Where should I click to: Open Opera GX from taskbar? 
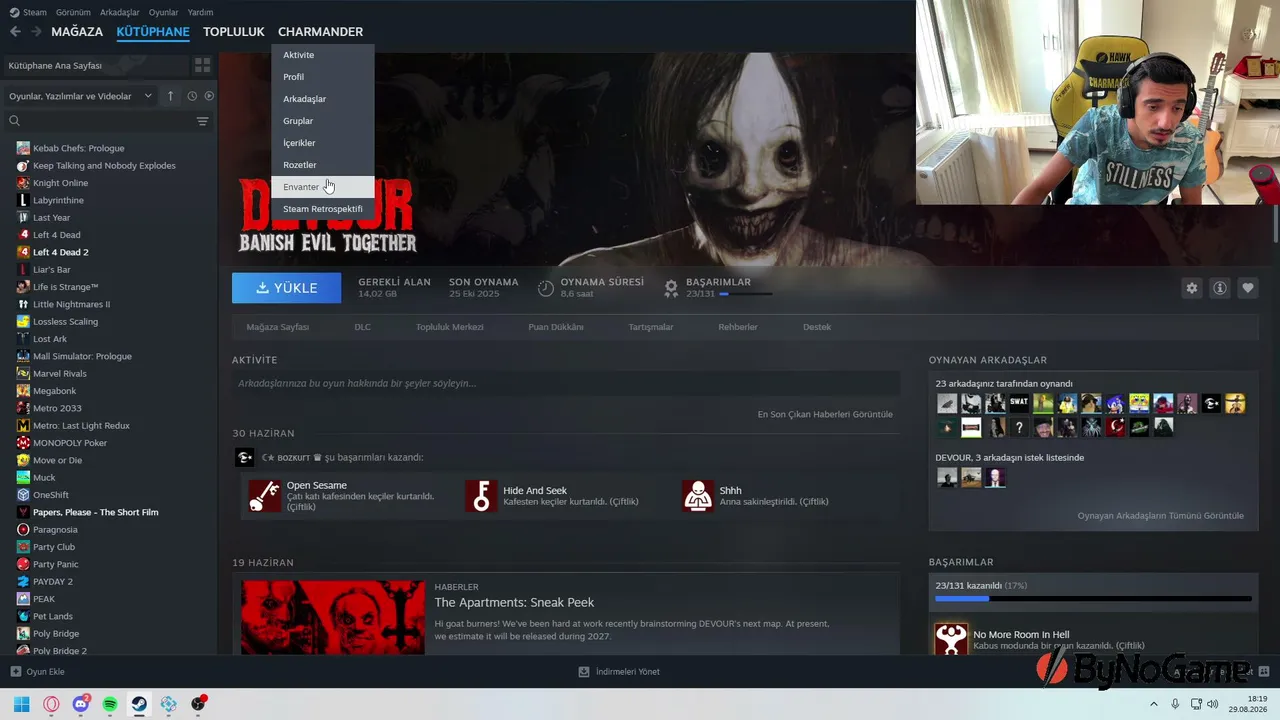click(x=51, y=704)
